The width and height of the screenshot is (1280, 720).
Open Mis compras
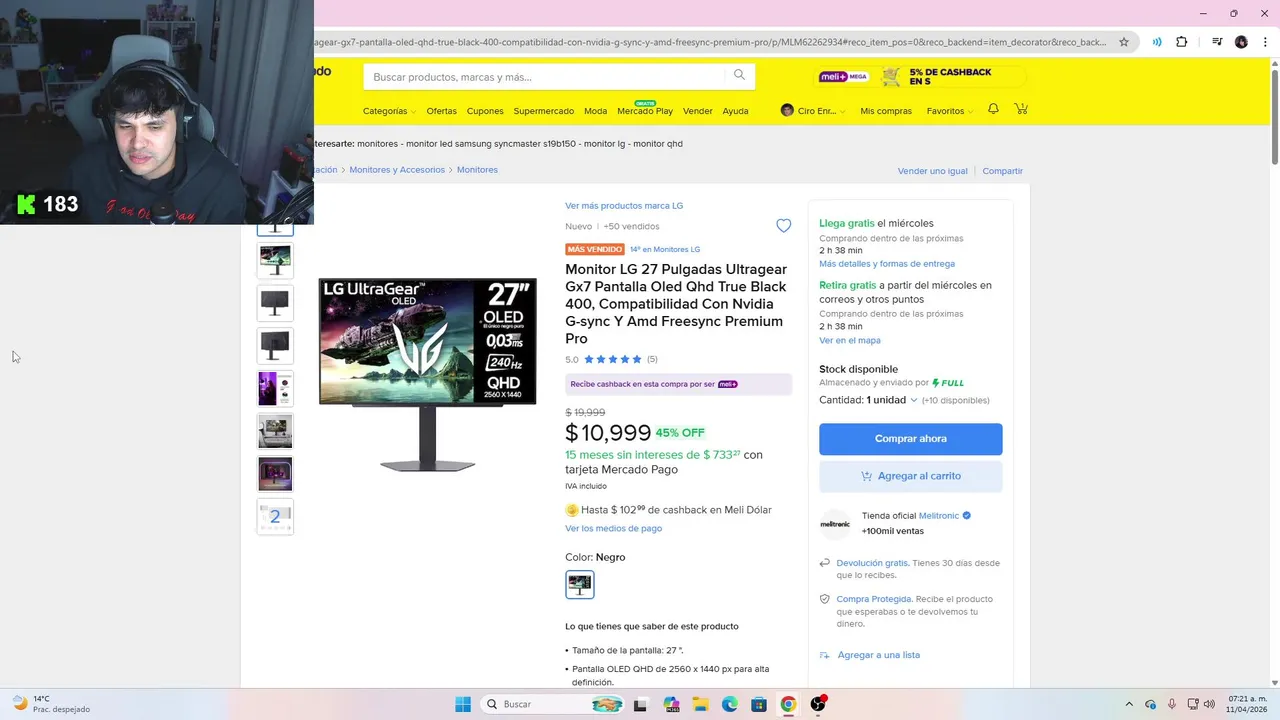[886, 111]
